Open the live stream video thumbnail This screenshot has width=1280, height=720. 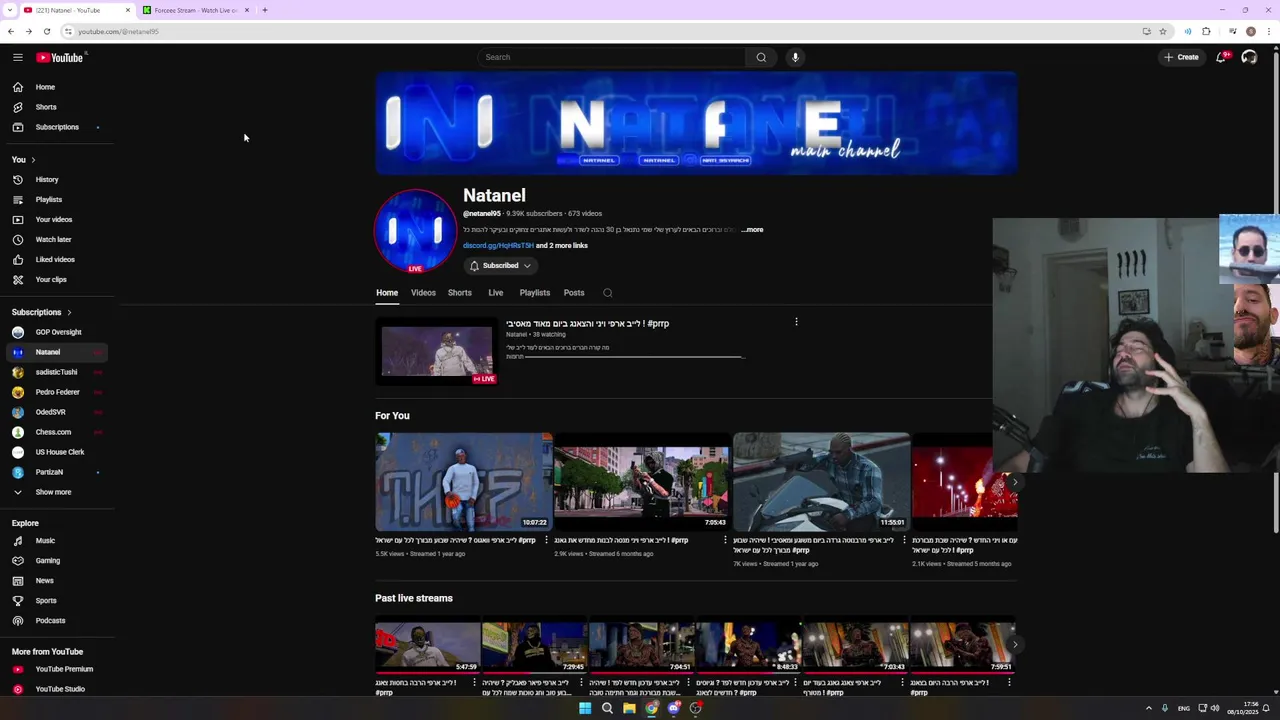[437, 351]
